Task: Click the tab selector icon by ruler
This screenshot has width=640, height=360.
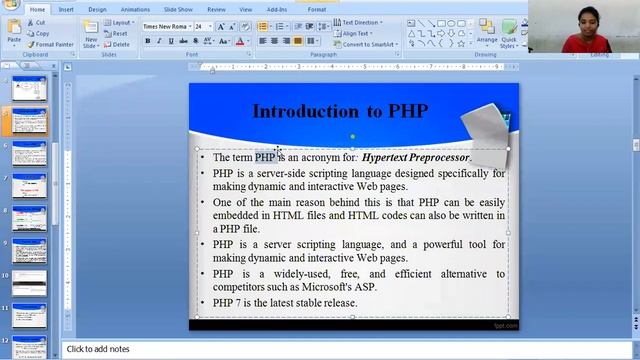Action: tap(68, 67)
